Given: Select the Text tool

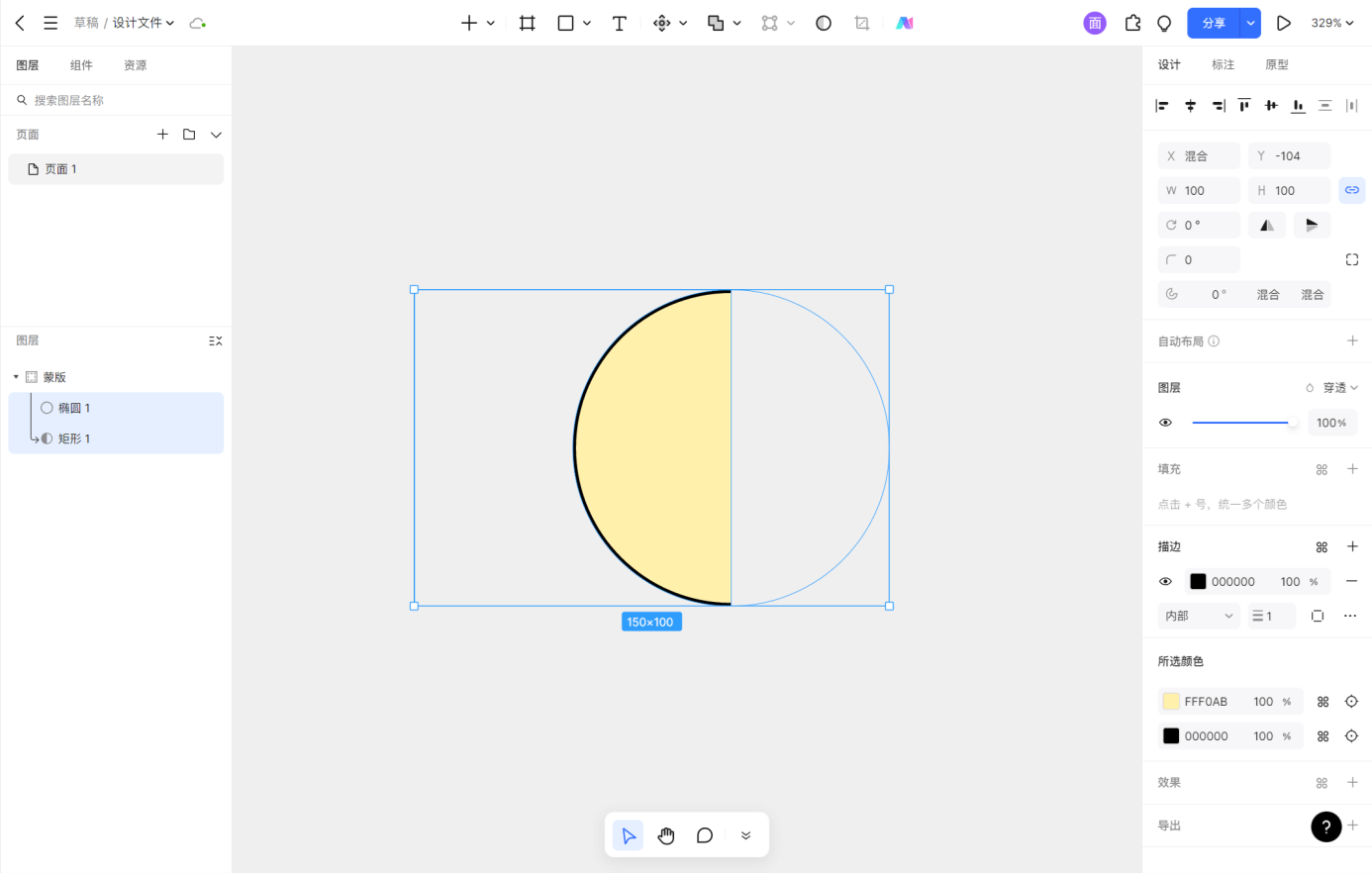Looking at the screenshot, I should [x=620, y=23].
